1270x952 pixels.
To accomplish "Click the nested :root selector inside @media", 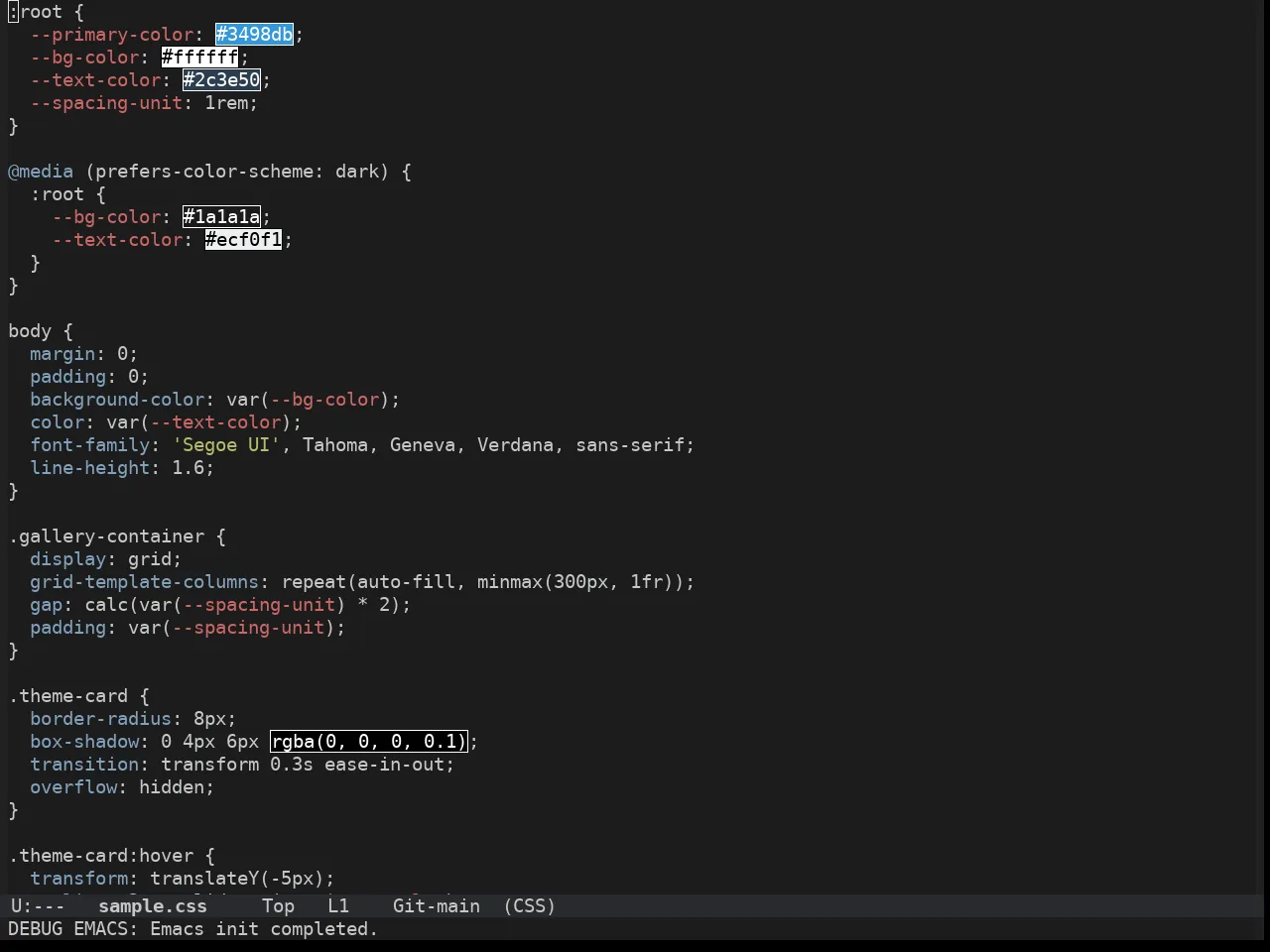I will click(x=57, y=194).
